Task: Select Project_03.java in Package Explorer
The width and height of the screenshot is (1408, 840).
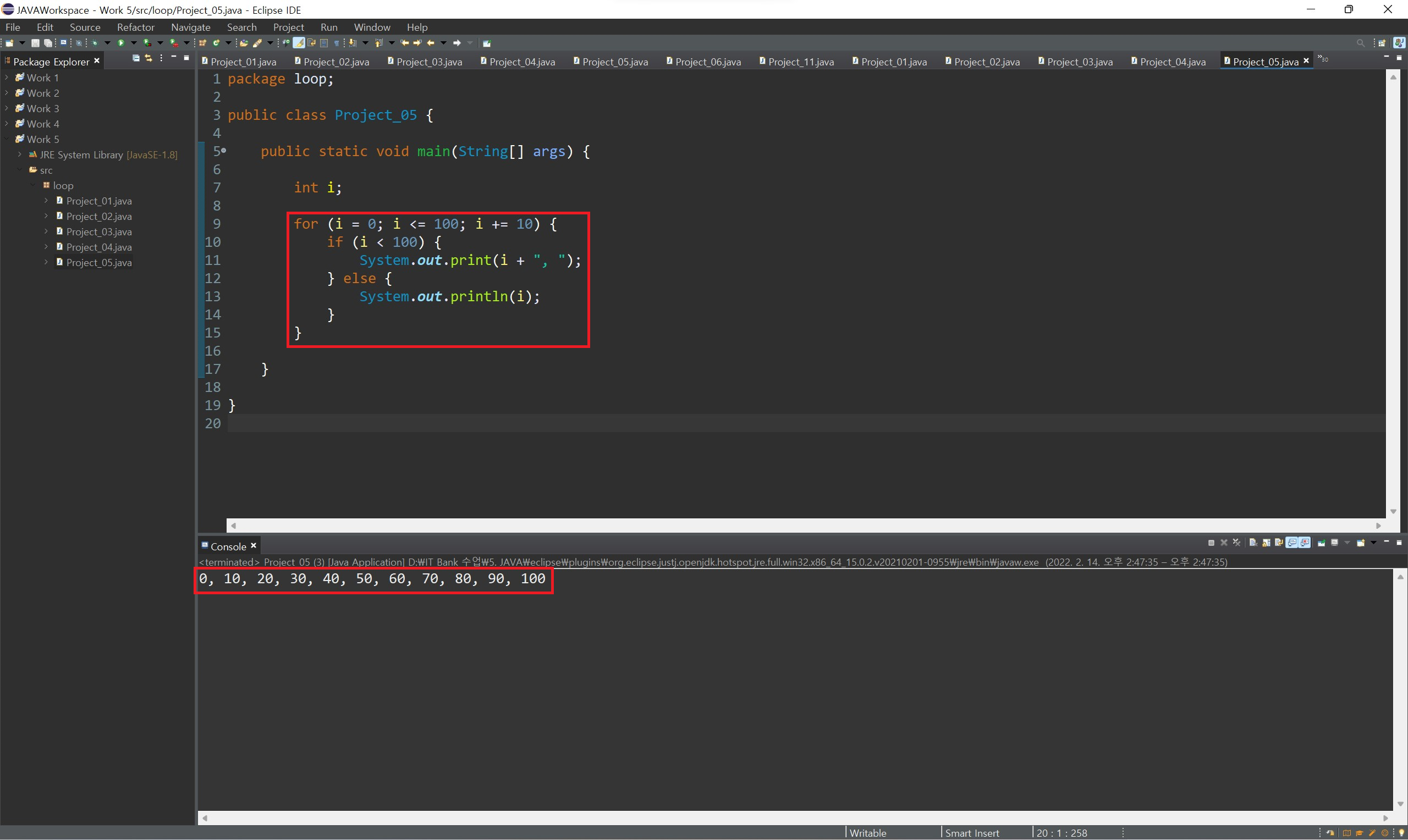Action: pos(98,231)
